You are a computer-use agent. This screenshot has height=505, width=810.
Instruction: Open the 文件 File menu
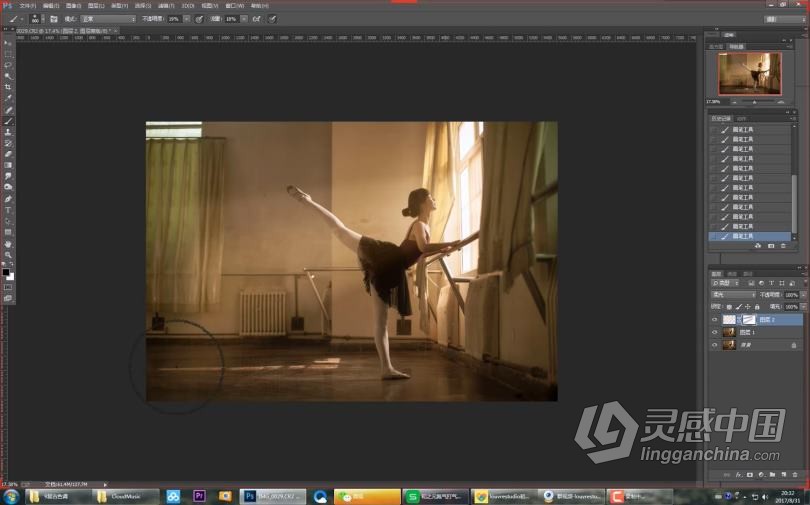click(x=27, y=6)
